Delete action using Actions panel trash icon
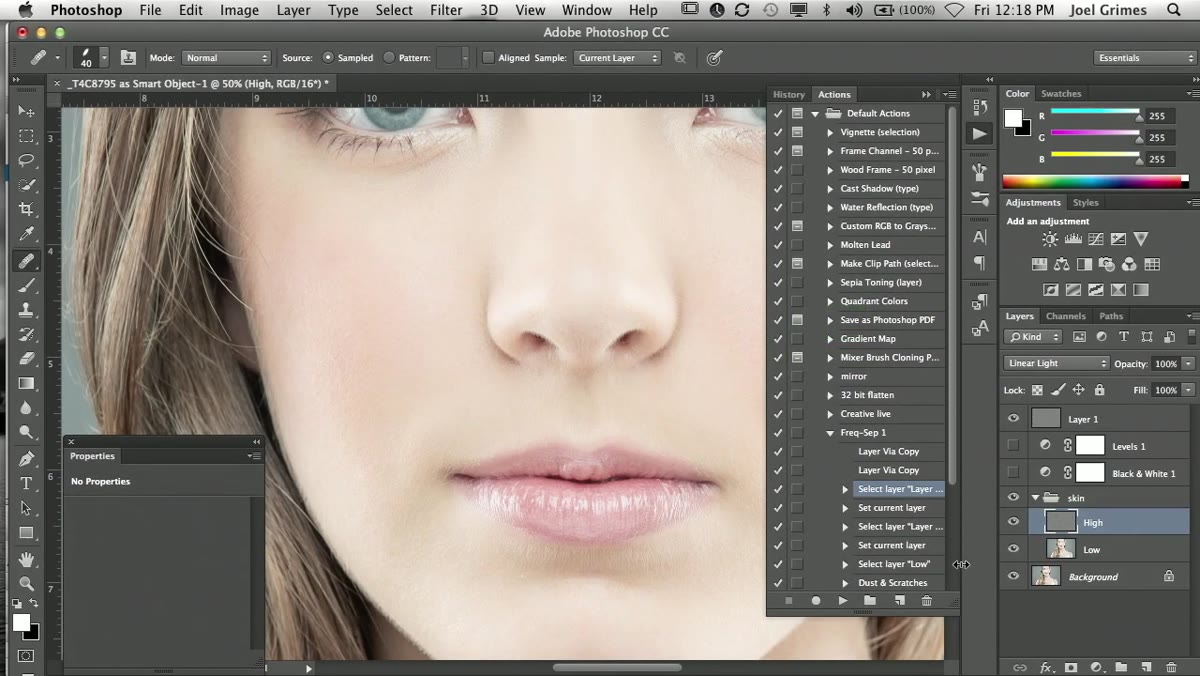This screenshot has width=1200, height=676. [926, 601]
